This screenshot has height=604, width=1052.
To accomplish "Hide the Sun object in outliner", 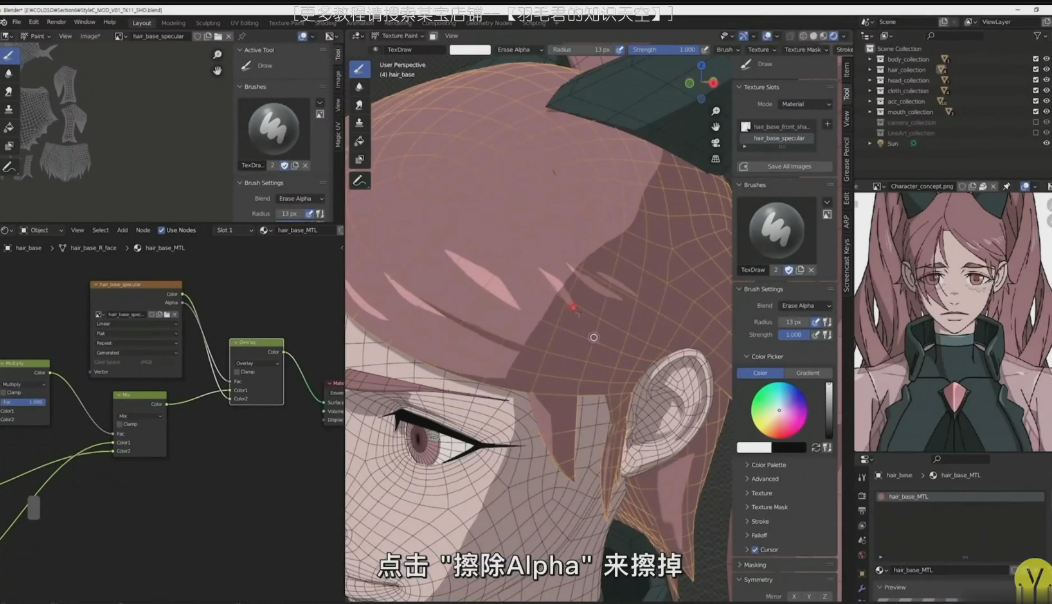I will [x=1046, y=143].
